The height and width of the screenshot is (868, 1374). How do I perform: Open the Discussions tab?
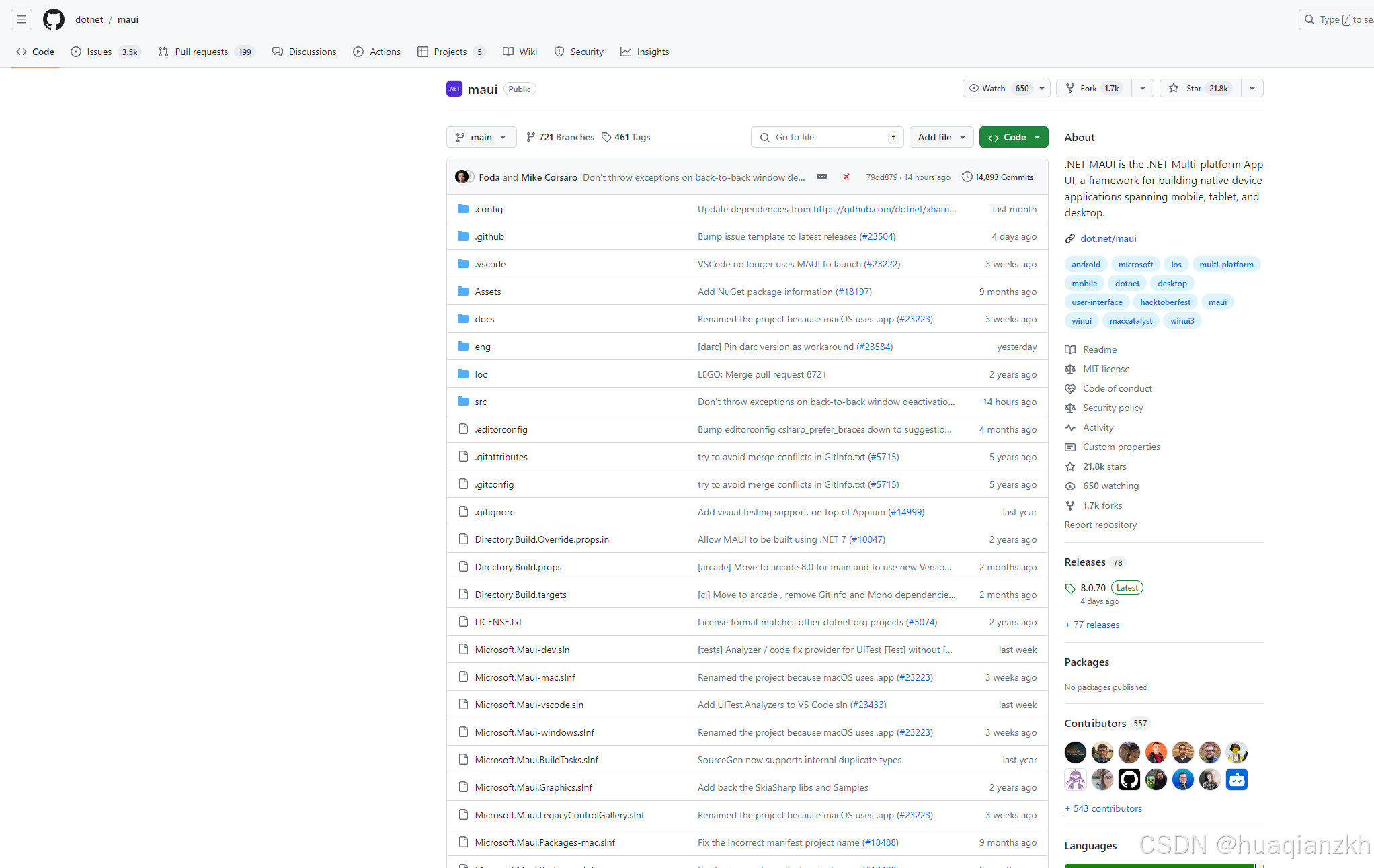304,52
